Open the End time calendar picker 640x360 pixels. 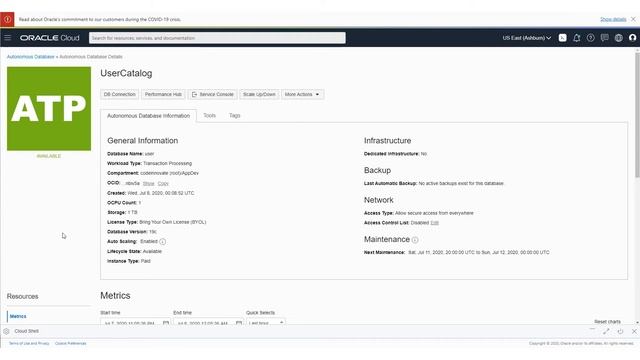(x=239, y=323)
